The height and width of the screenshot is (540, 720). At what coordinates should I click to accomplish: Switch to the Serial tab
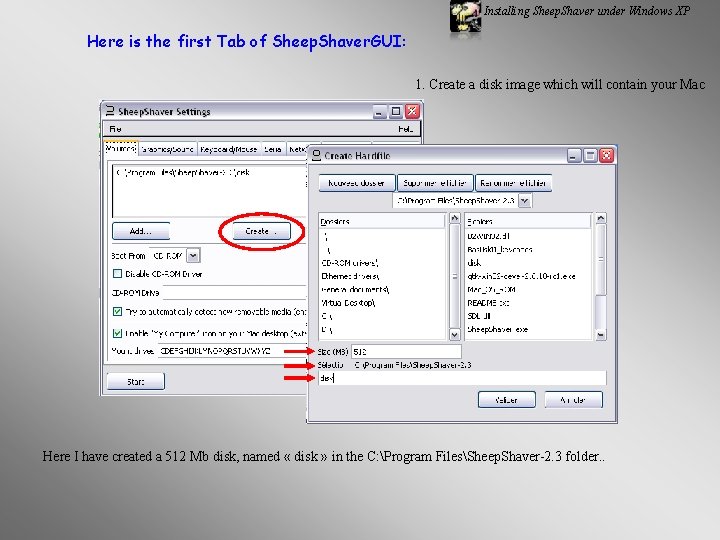click(272, 149)
